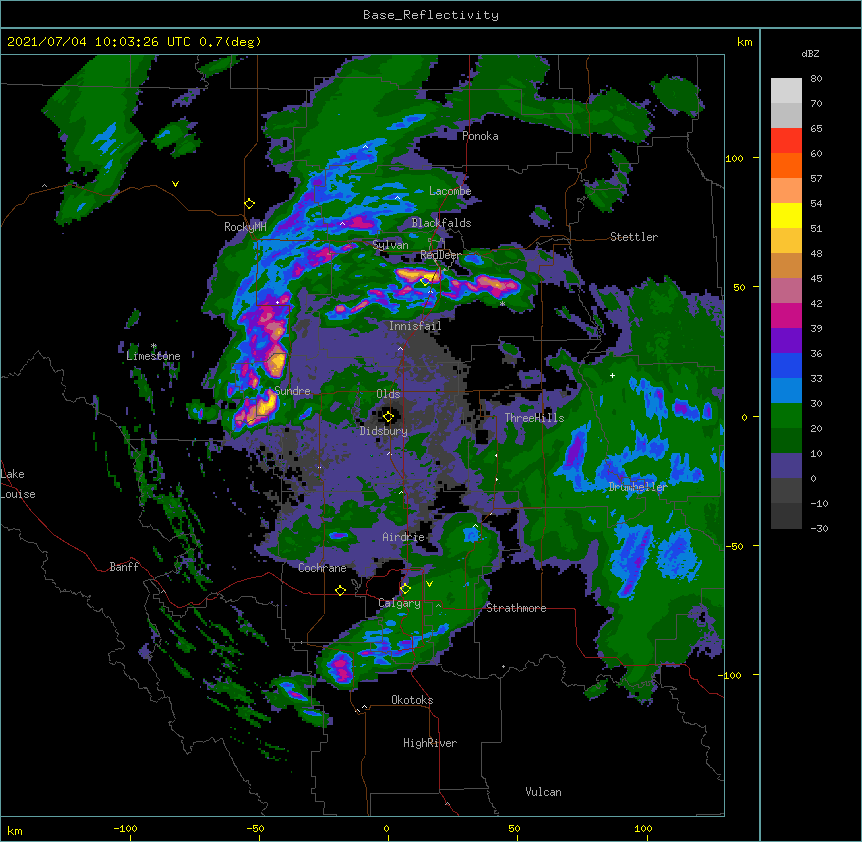
Task: Click the 80 value atop the dBZ legend
Action: 816,79
